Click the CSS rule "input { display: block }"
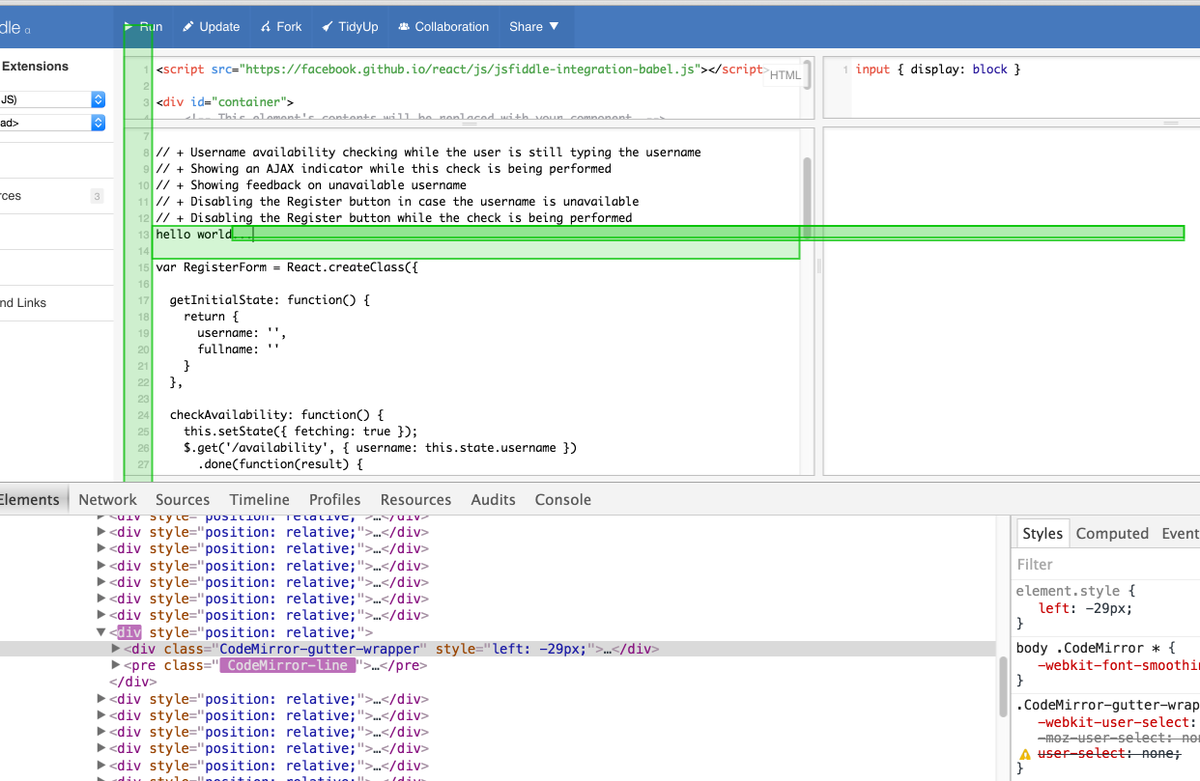 [938, 69]
